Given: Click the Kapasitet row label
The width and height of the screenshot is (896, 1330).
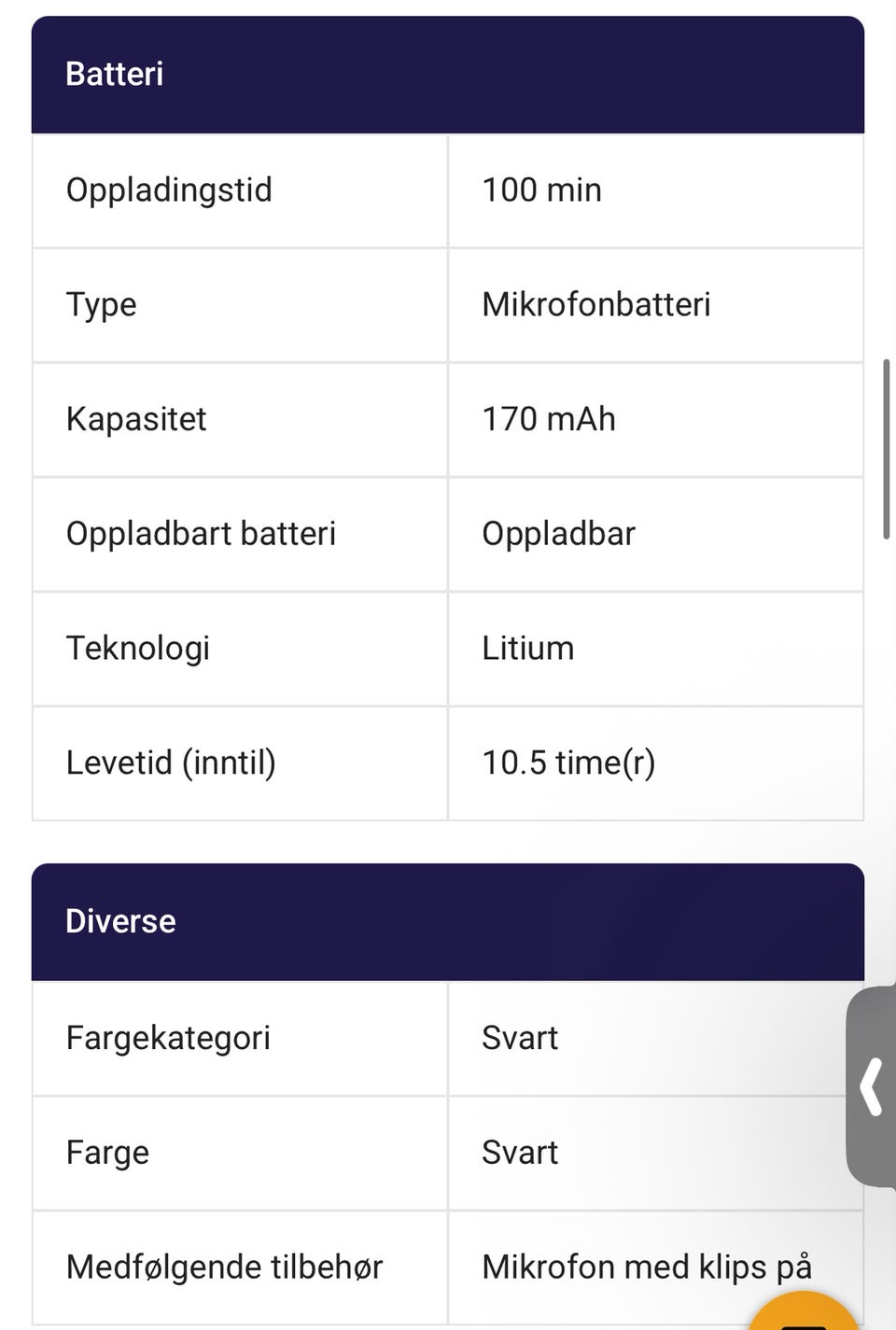Looking at the screenshot, I should coord(136,420).
